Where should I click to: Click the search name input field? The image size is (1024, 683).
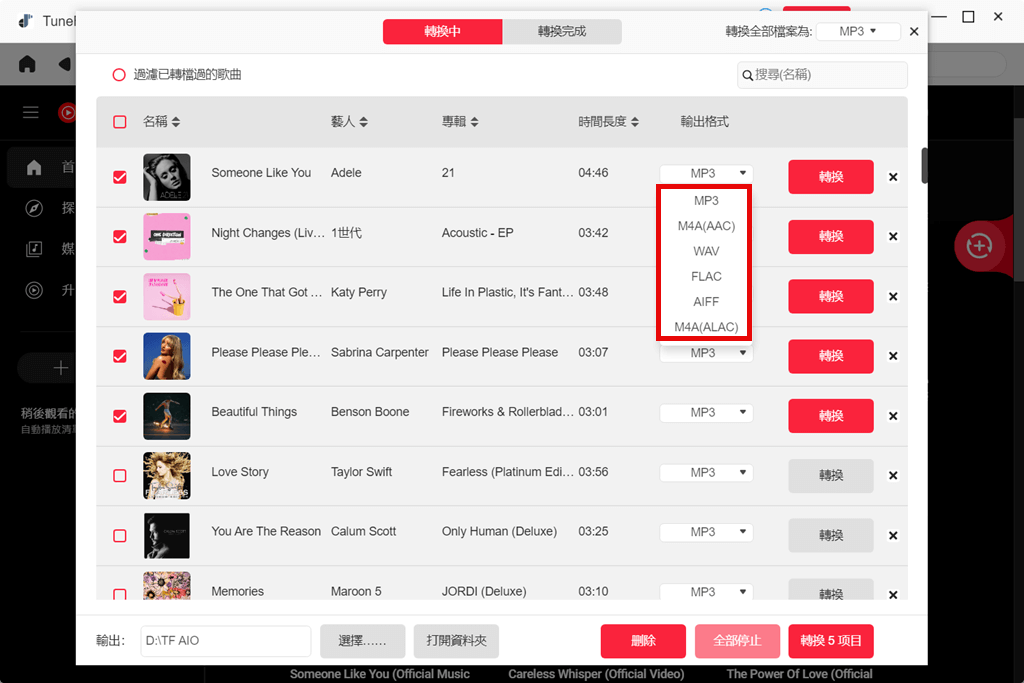click(x=822, y=75)
